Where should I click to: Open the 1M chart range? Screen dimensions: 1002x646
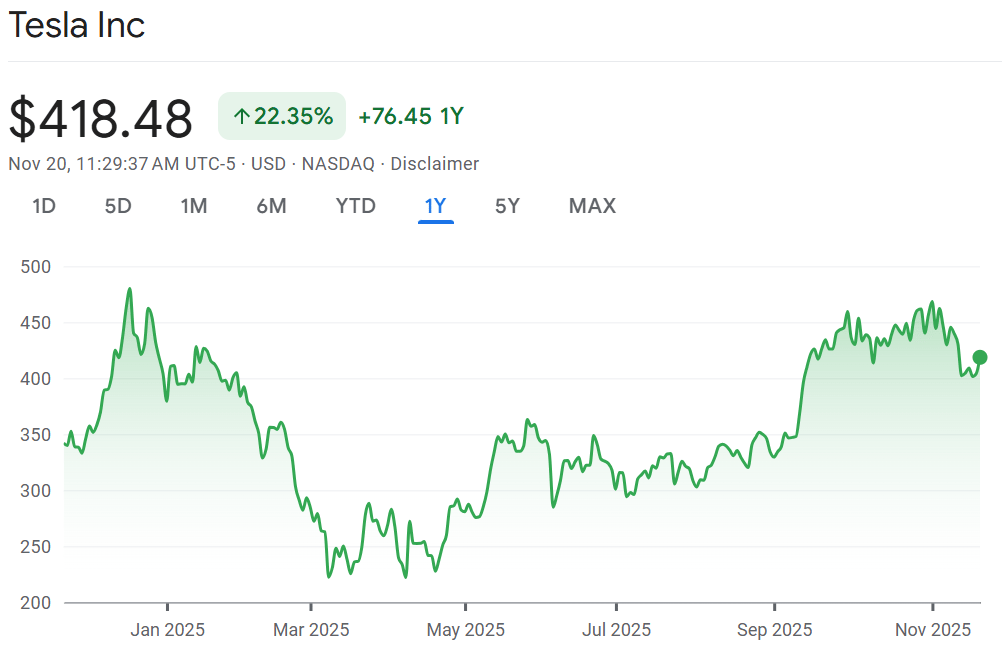point(194,206)
